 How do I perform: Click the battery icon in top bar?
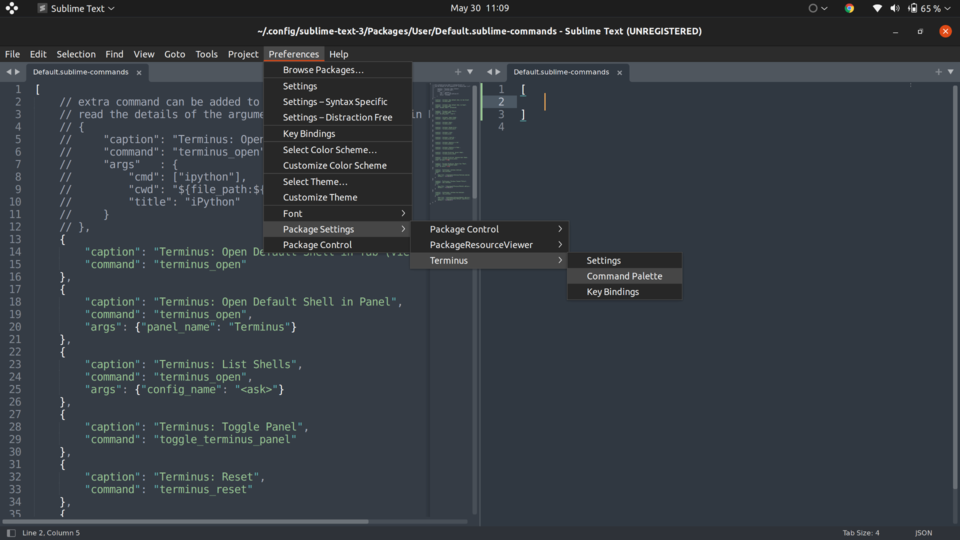911,8
